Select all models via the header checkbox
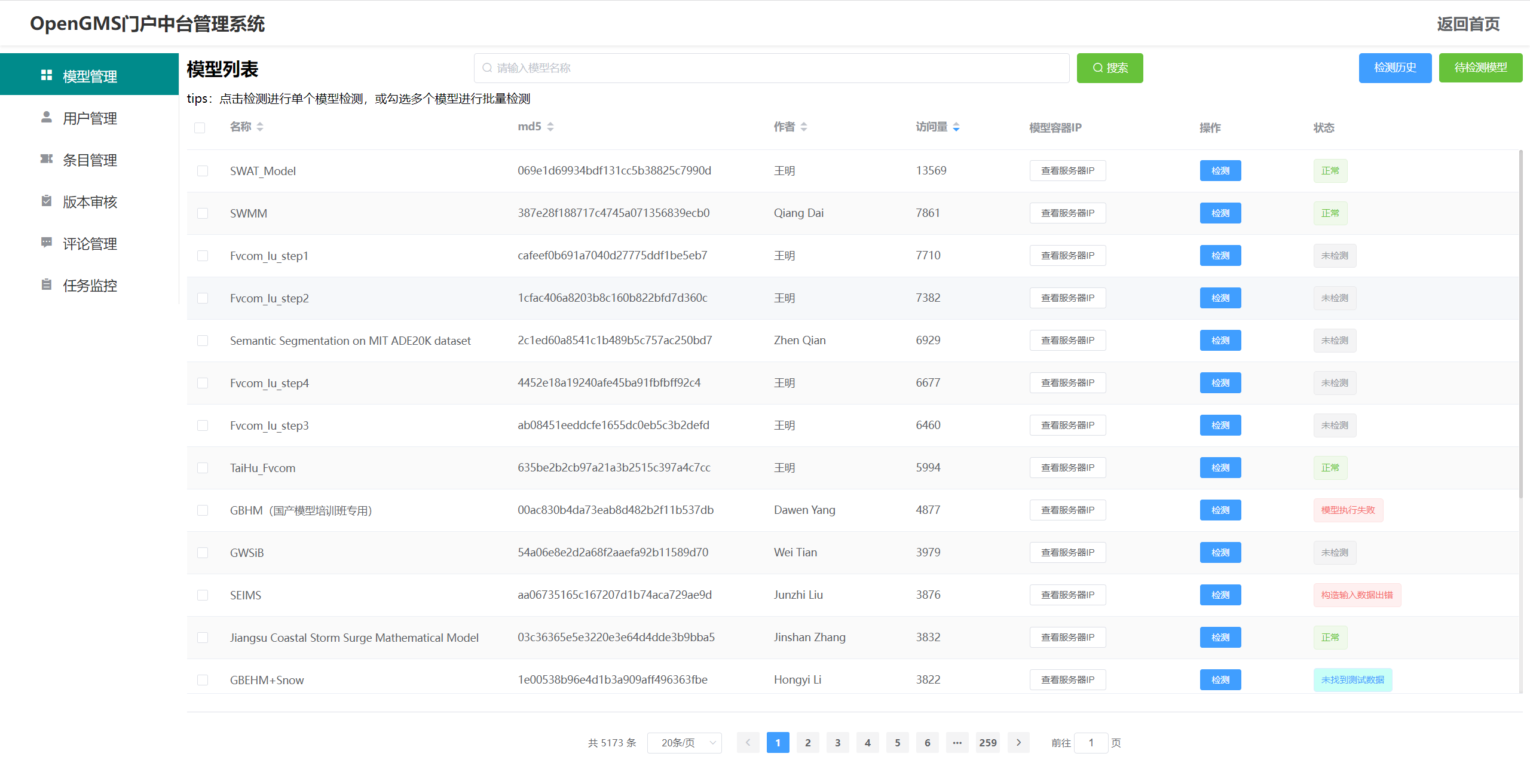This screenshot has width=1530, height=784. pos(200,127)
